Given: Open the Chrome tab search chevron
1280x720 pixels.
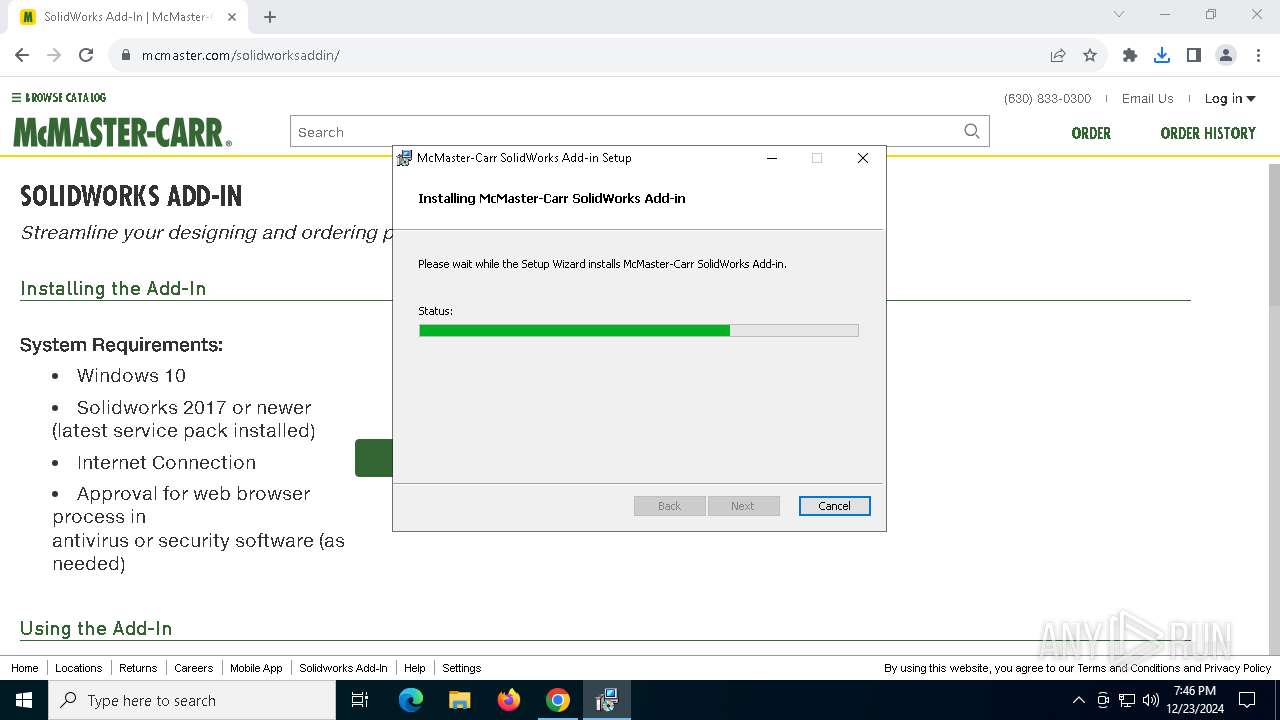Looking at the screenshot, I should (x=1119, y=14).
